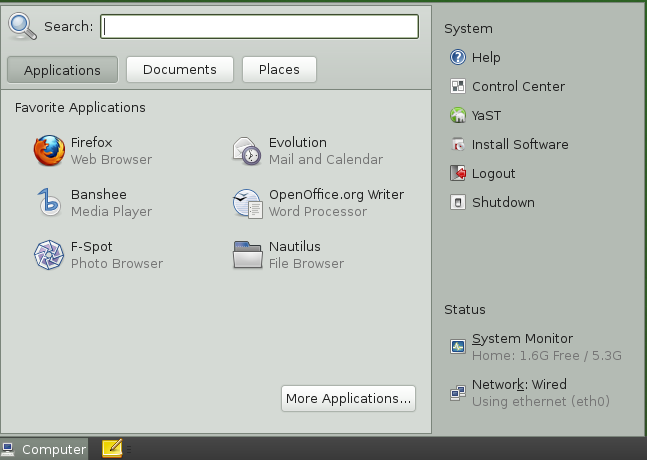The height and width of the screenshot is (460, 647).
Task: Open the Help label link
Action: coord(486,57)
